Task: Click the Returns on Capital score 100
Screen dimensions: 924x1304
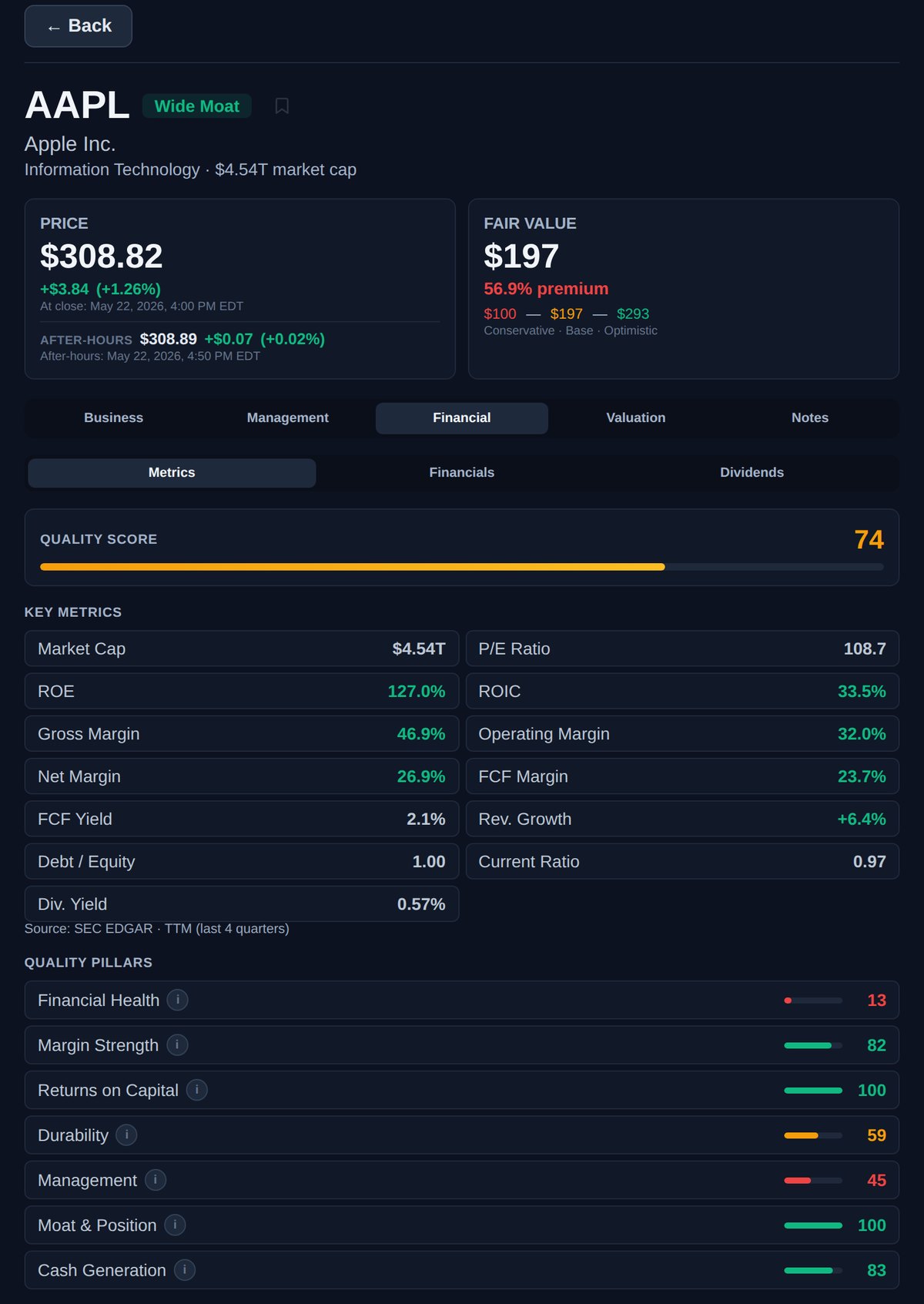Action: click(872, 1091)
